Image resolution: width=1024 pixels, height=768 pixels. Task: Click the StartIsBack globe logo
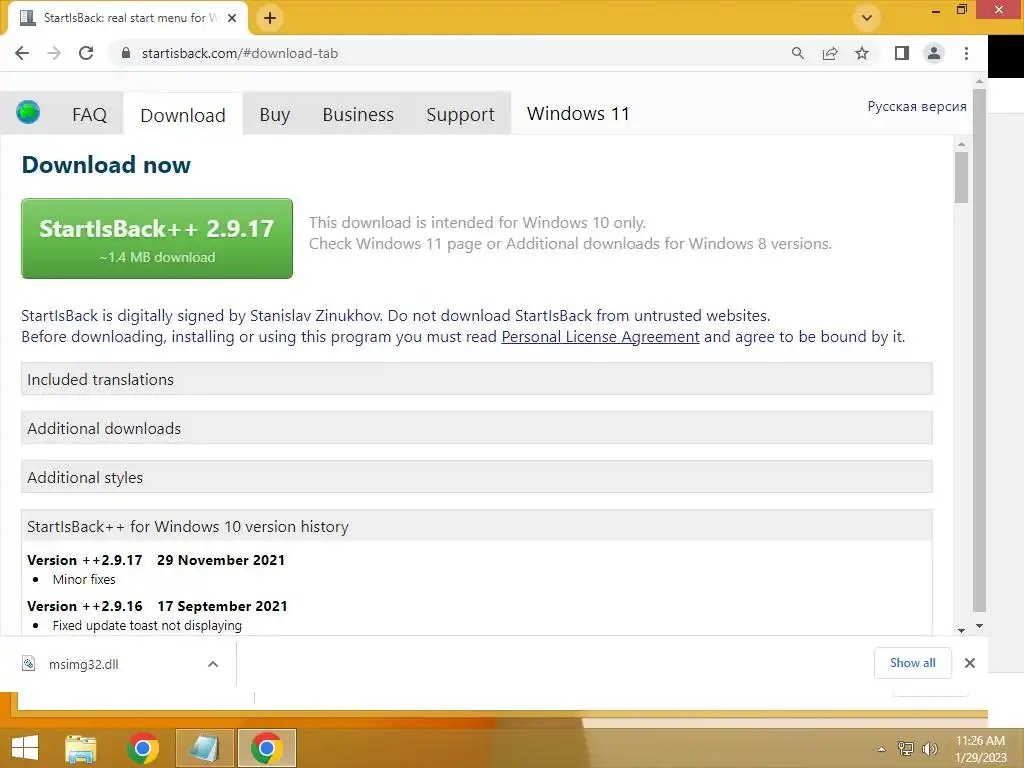pos(28,112)
